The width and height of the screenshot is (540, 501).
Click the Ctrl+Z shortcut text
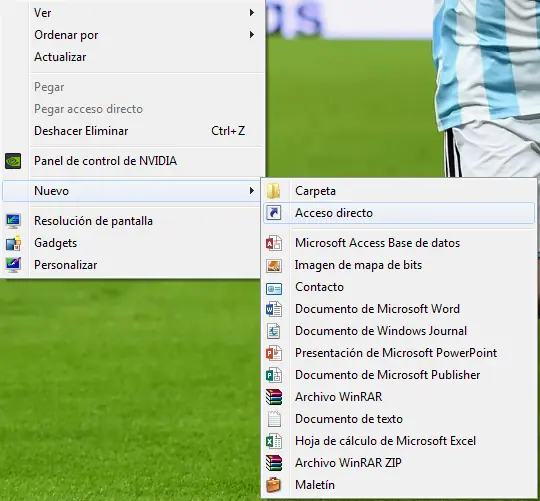(x=228, y=131)
